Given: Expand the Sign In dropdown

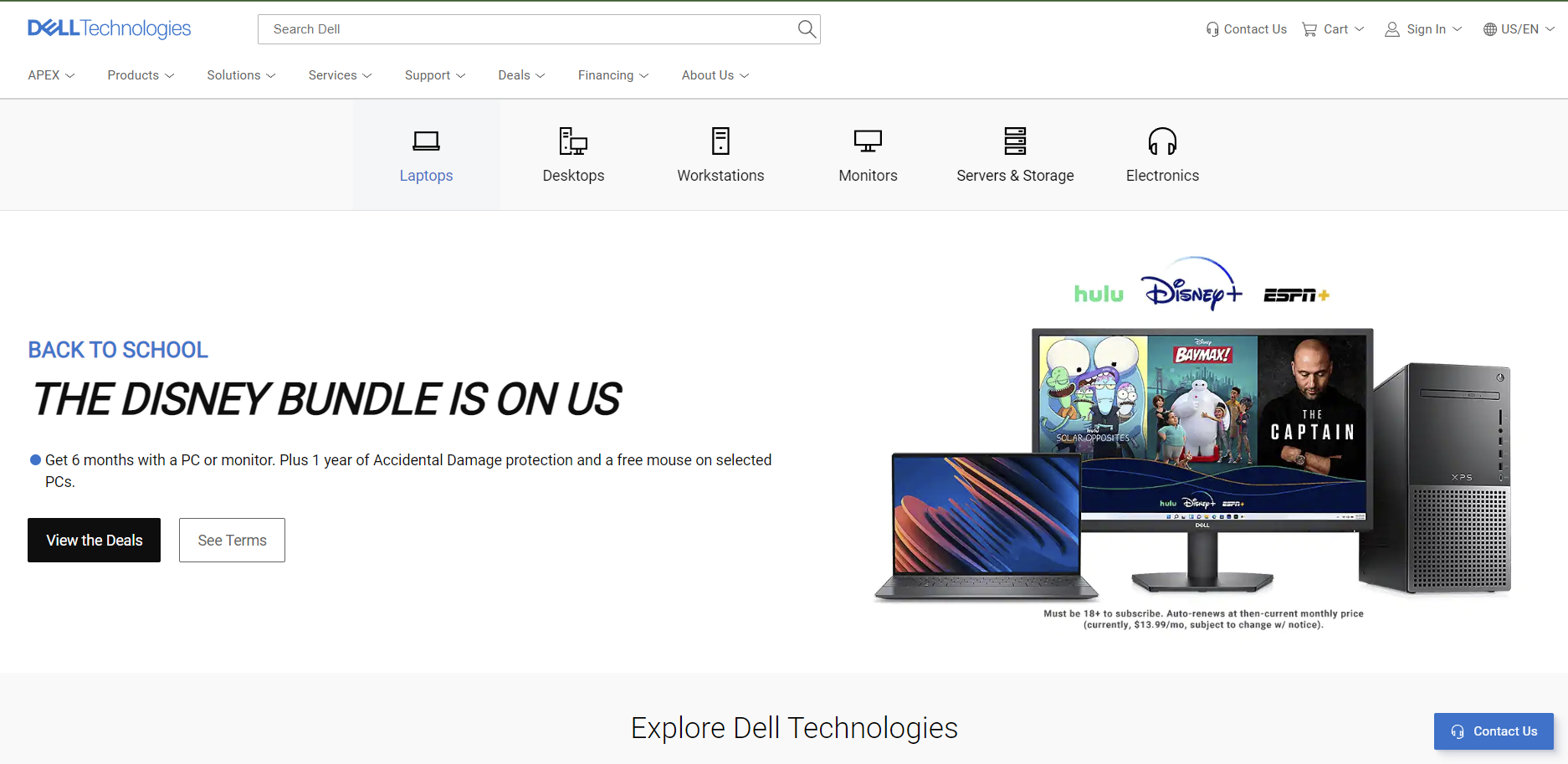Looking at the screenshot, I should [x=1422, y=28].
